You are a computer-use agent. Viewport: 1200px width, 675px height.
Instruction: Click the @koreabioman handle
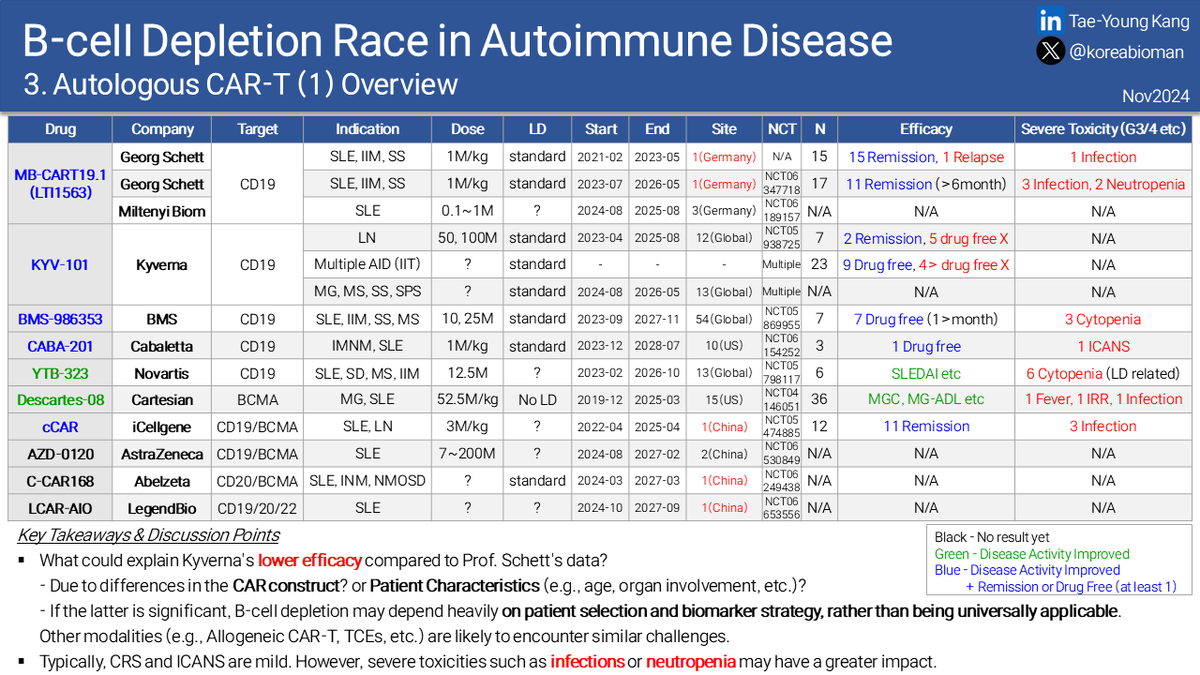click(x=1126, y=53)
